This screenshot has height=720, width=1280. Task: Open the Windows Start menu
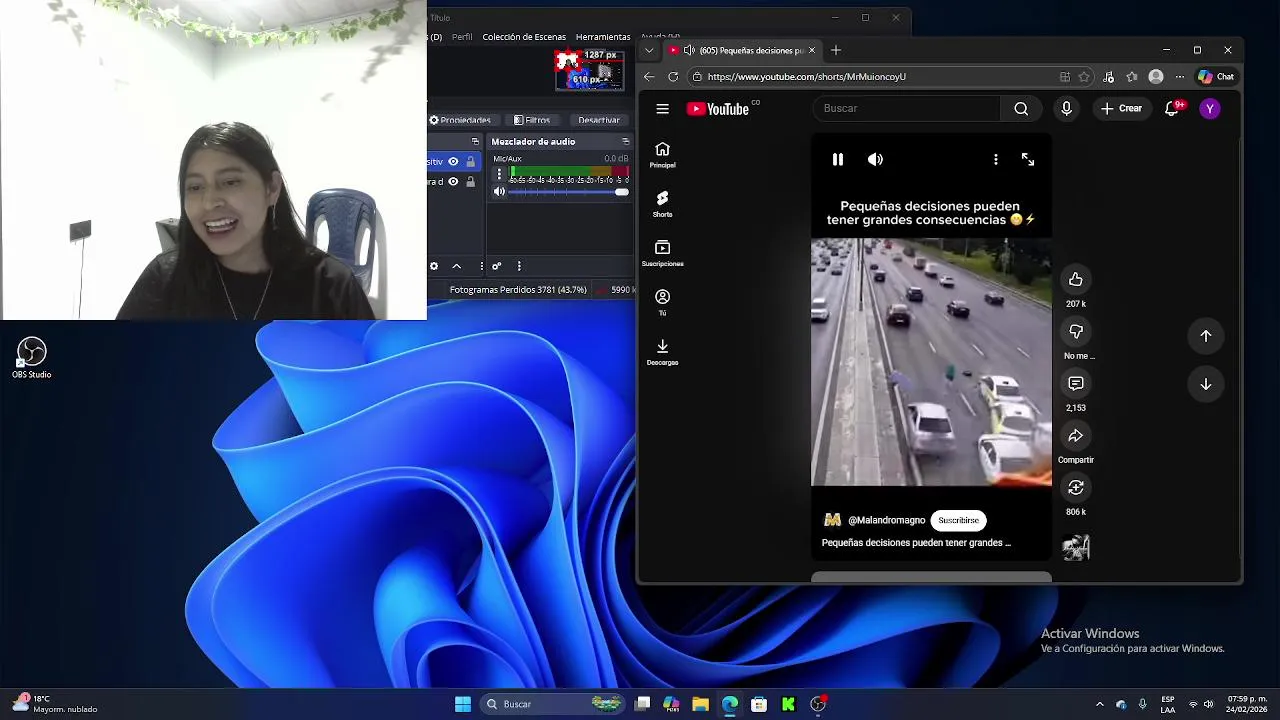coord(463,704)
